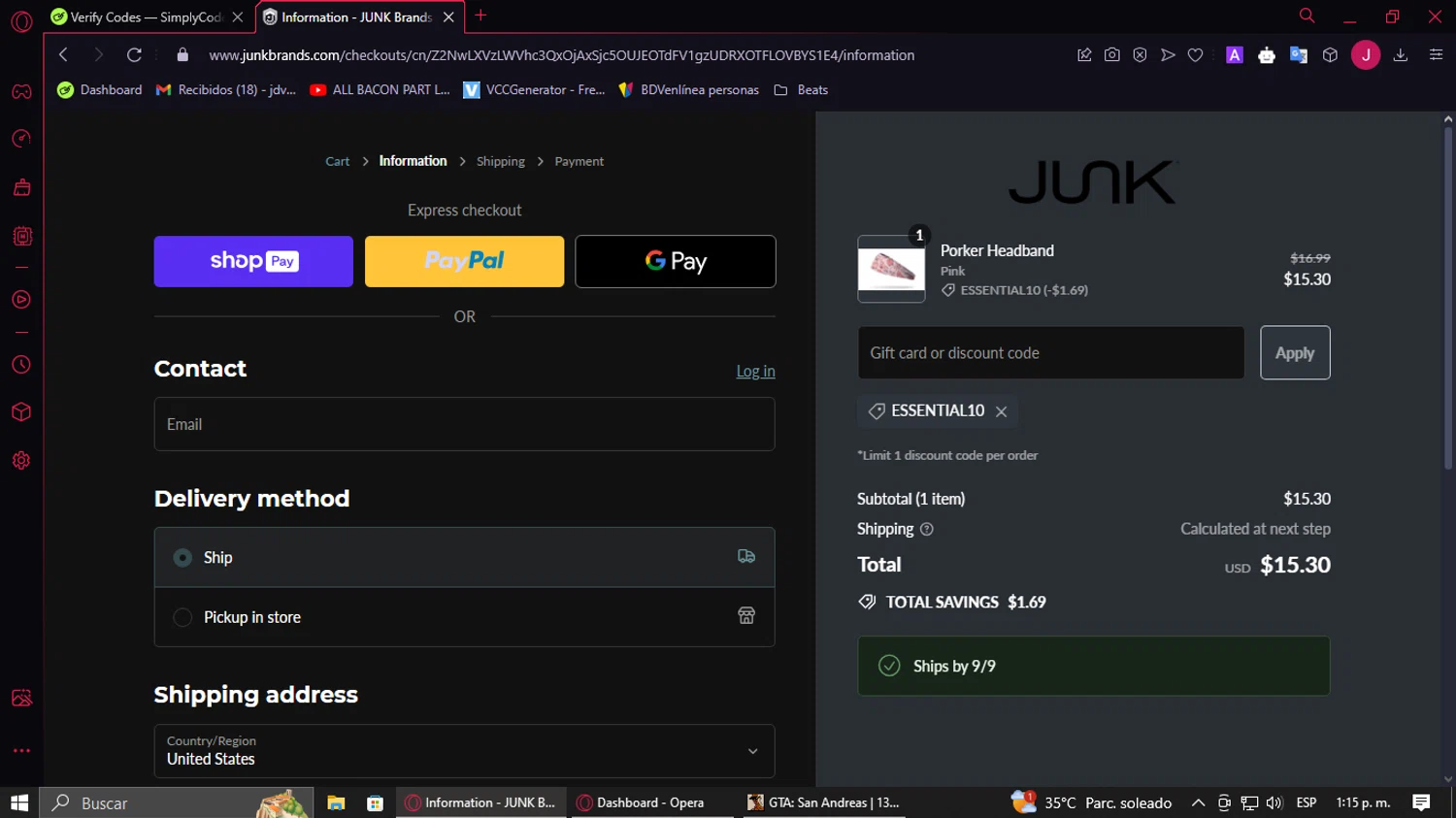Focus the Email input field
This screenshot has width=1456, height=818.
[465, 424]
